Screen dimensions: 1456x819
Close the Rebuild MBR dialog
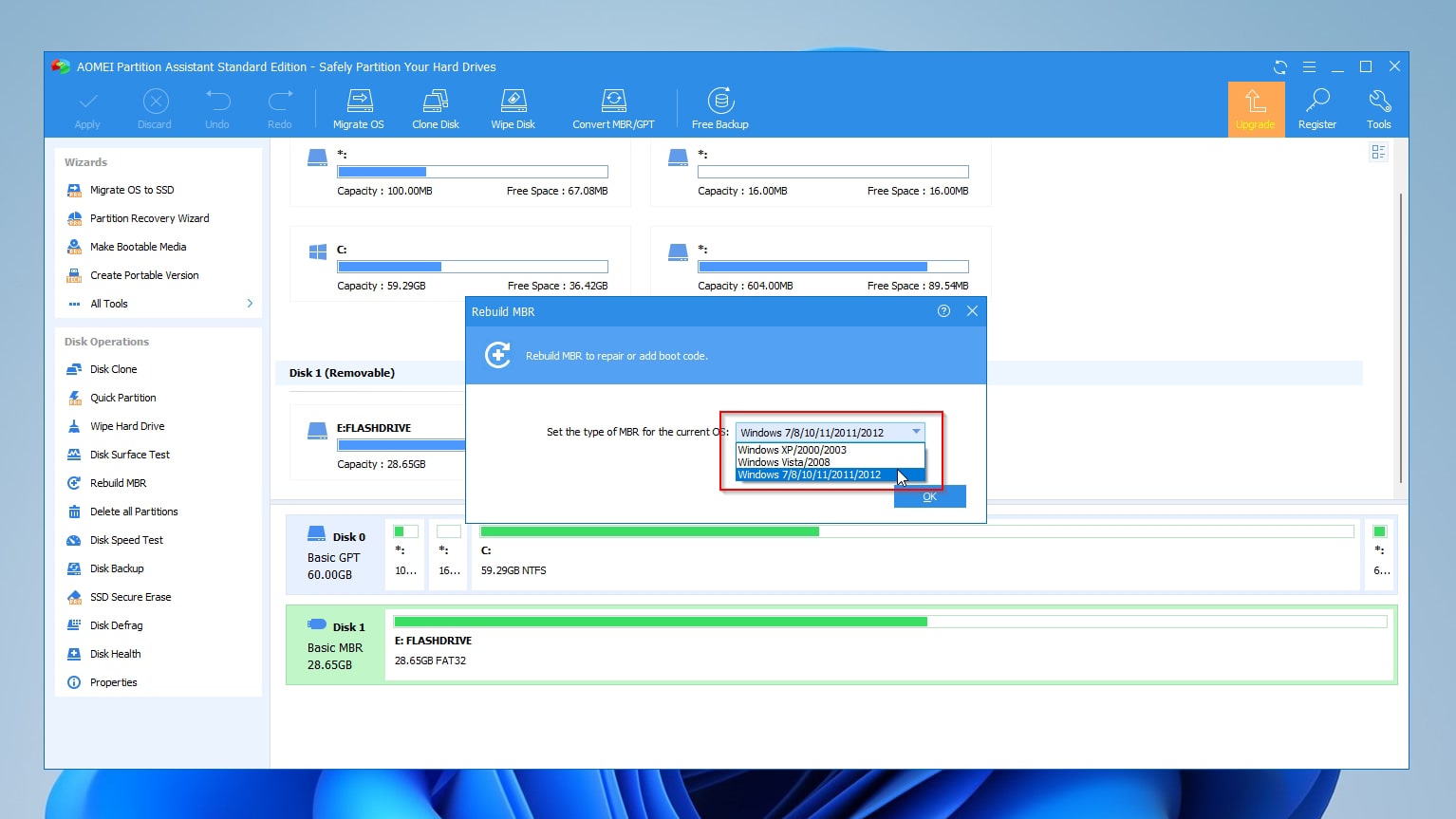pyautogui.click(x=972, y=311)
